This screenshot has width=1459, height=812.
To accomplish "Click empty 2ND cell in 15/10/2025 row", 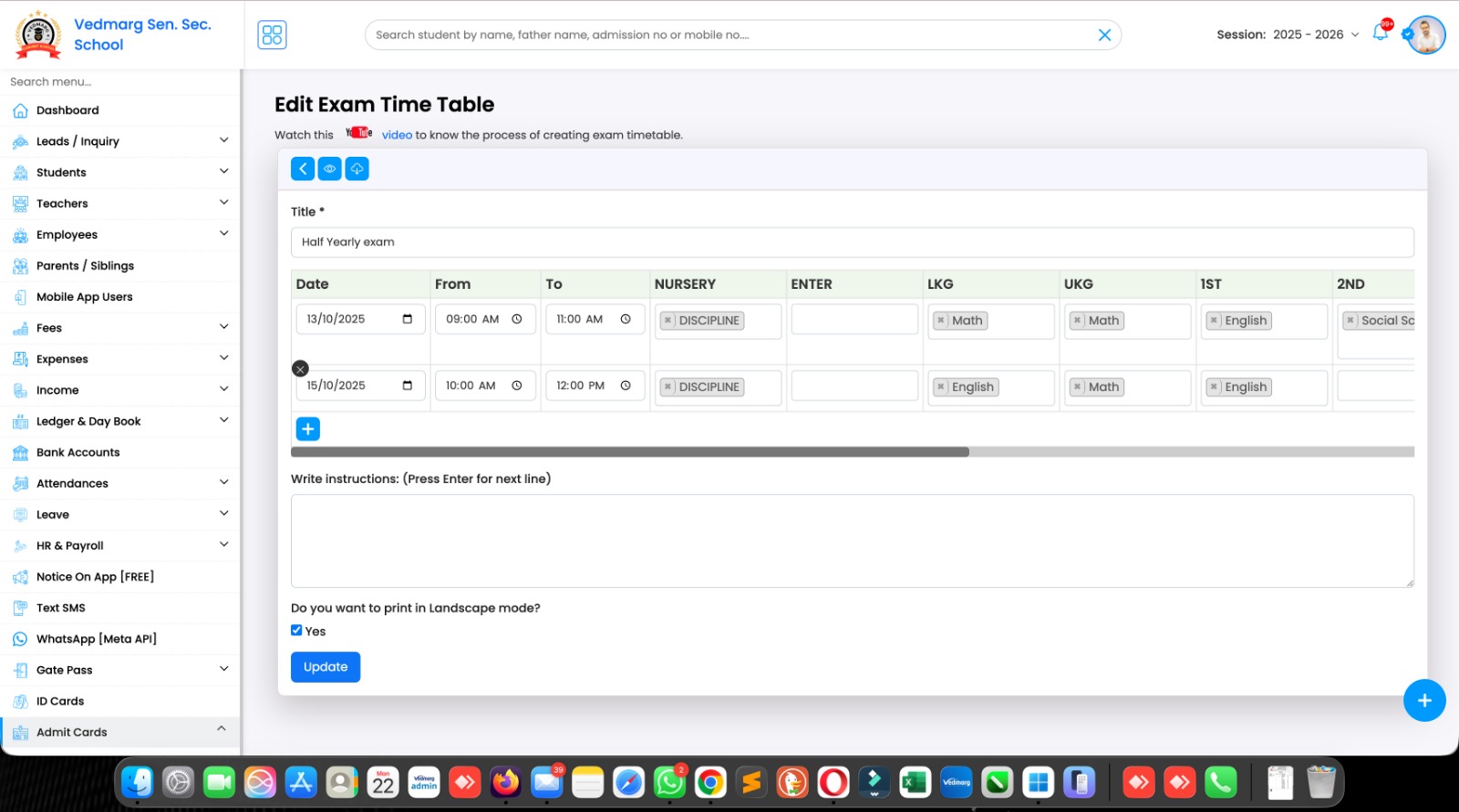I will [1376, 386].
